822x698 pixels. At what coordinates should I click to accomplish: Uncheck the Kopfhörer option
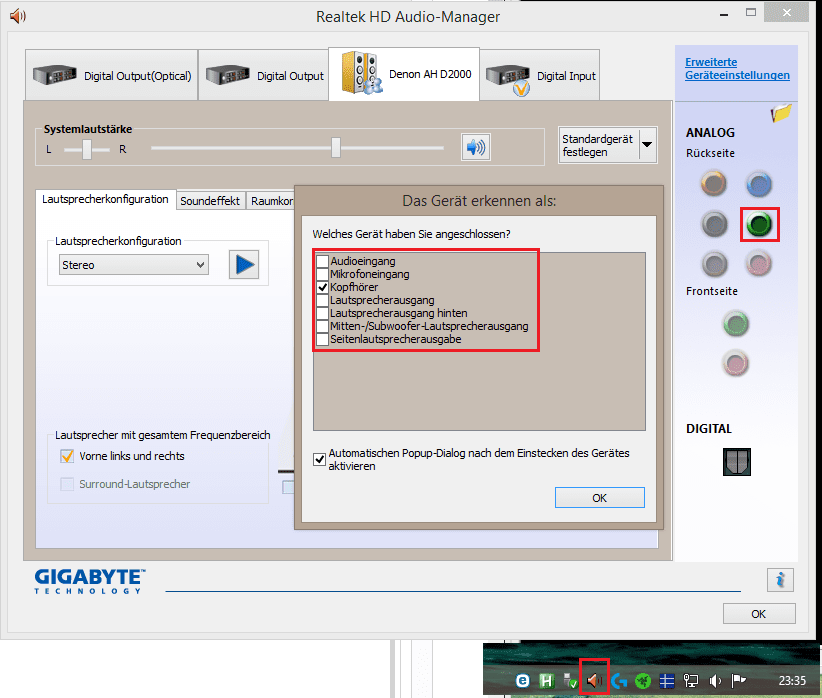pyautogui.click(x=322, y=287)
